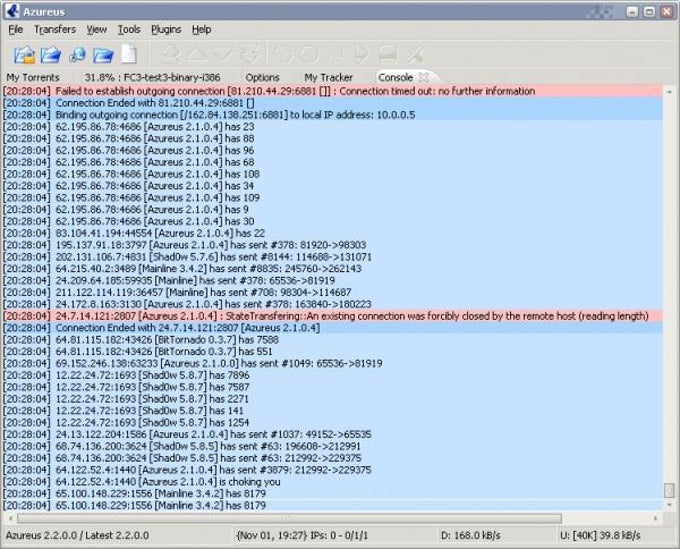Viewport: 680px width, 549px height.
Task: Open the File menu
Action: [16, 29]
